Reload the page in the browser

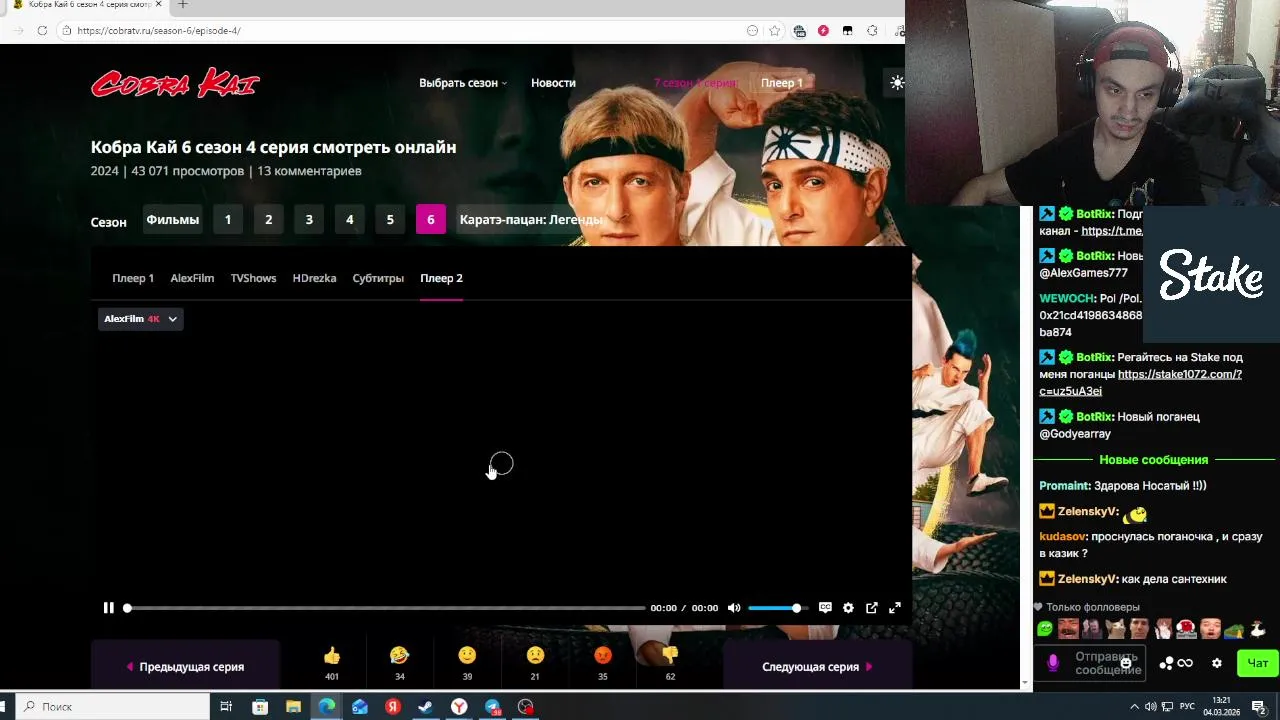42,31
